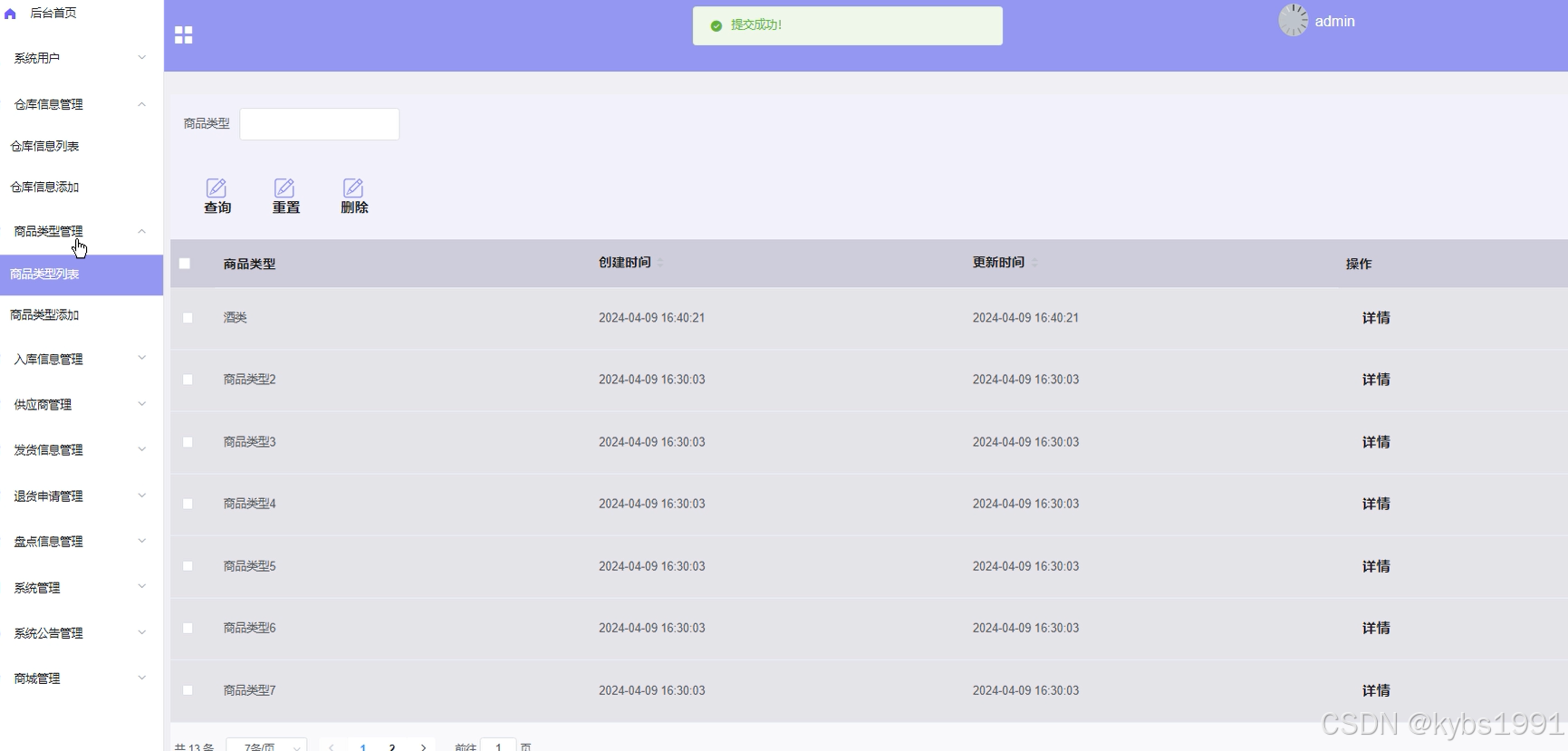Screen dimensions: 1568x751
Task: Open the page size 7条/页 dropdown
Action: 266,746
